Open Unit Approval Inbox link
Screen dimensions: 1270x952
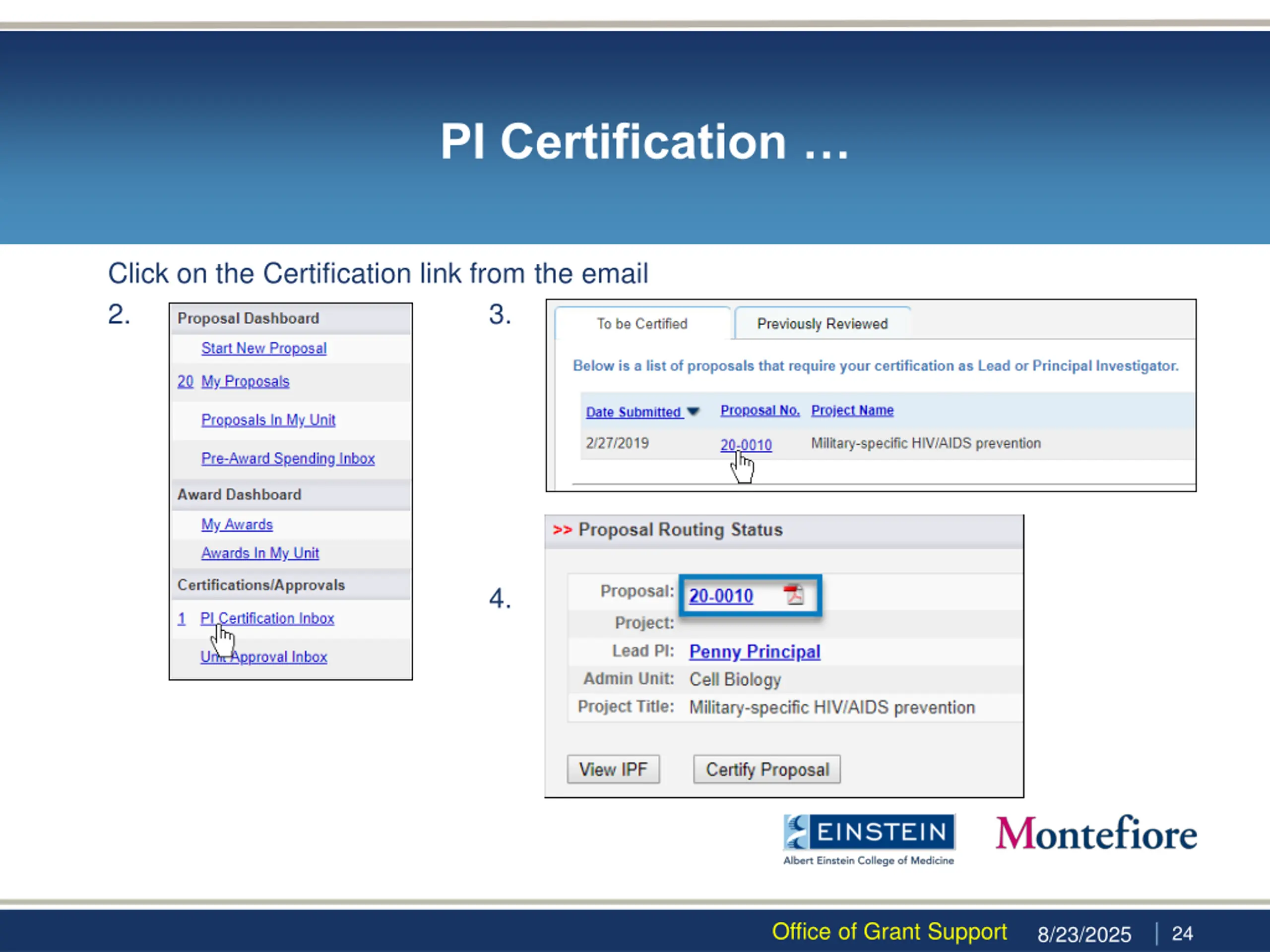(x=263, y=657)
